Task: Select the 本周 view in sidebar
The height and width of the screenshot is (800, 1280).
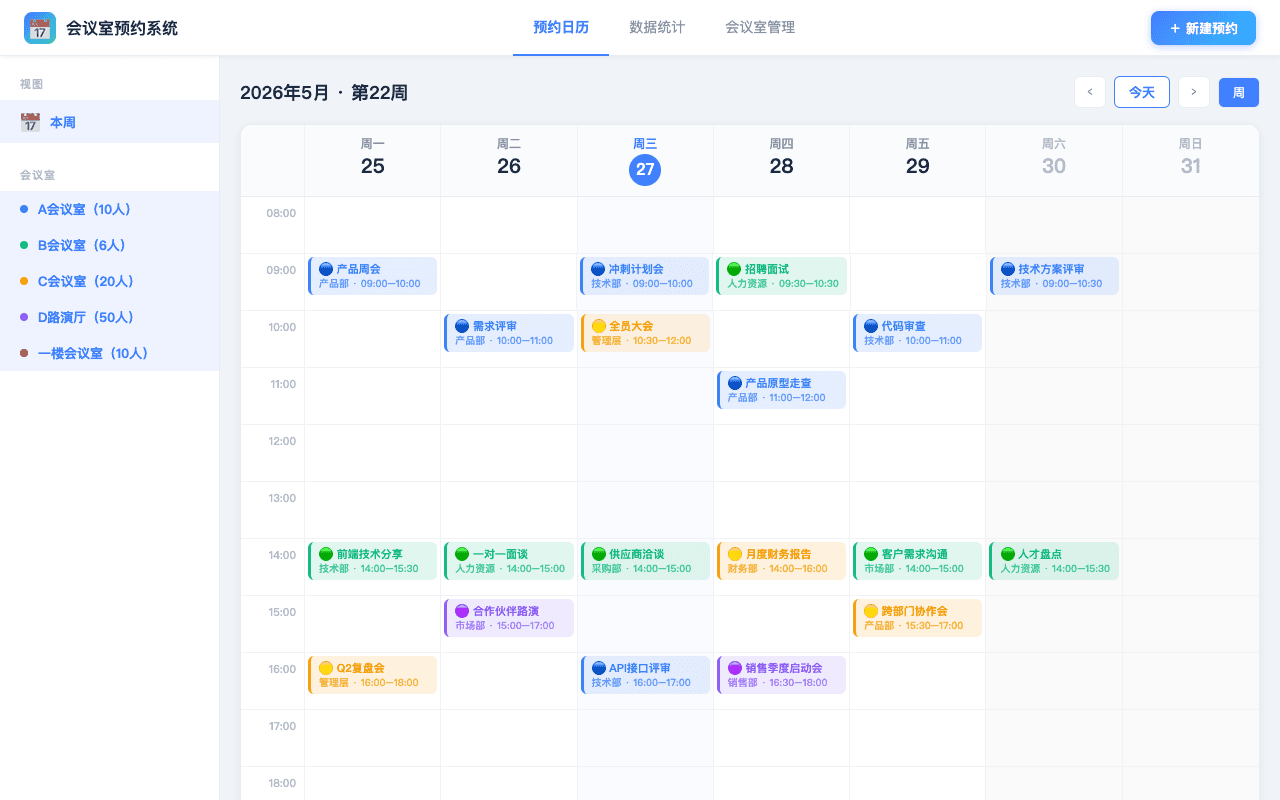Action: [110, 122]
